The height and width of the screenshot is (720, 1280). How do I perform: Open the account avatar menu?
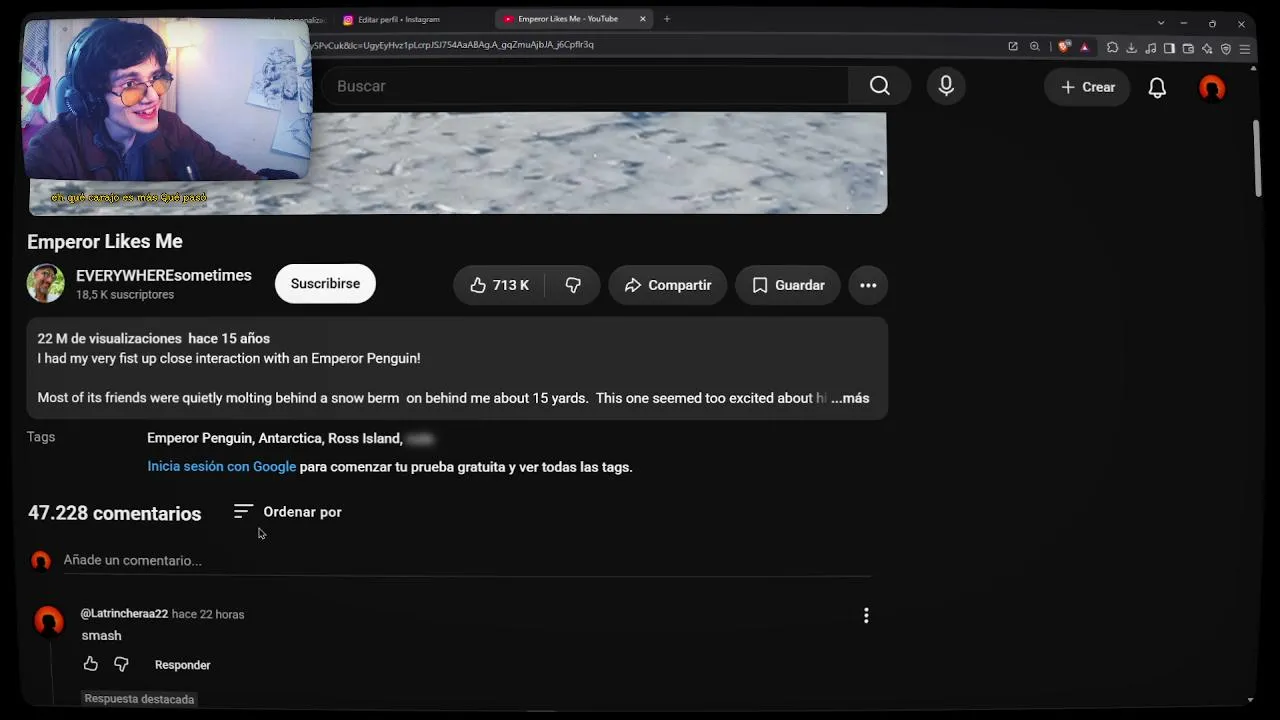click(x=1212, y=88)
